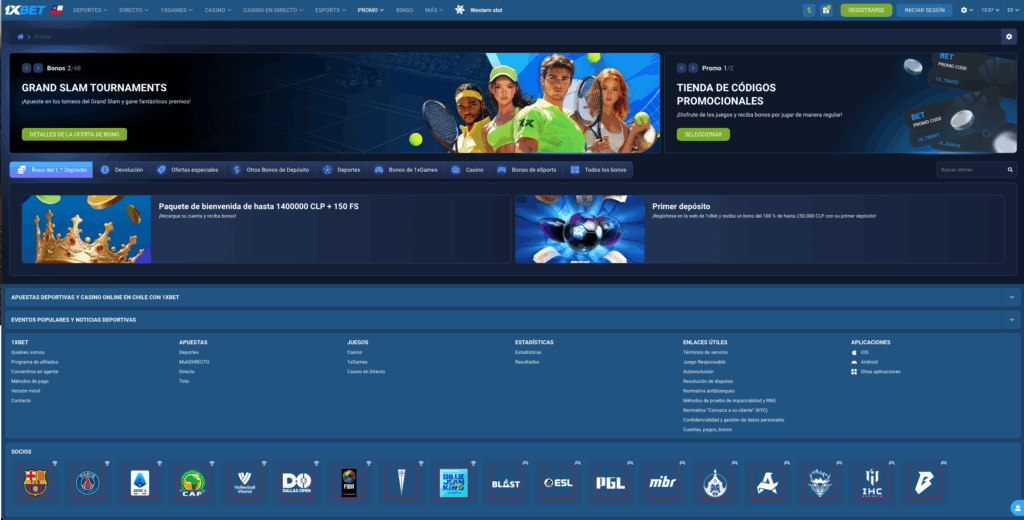Open the PROMO menu
This screenshot has height=520, width=1024.
pyautogui.click(x=370, y=10)
